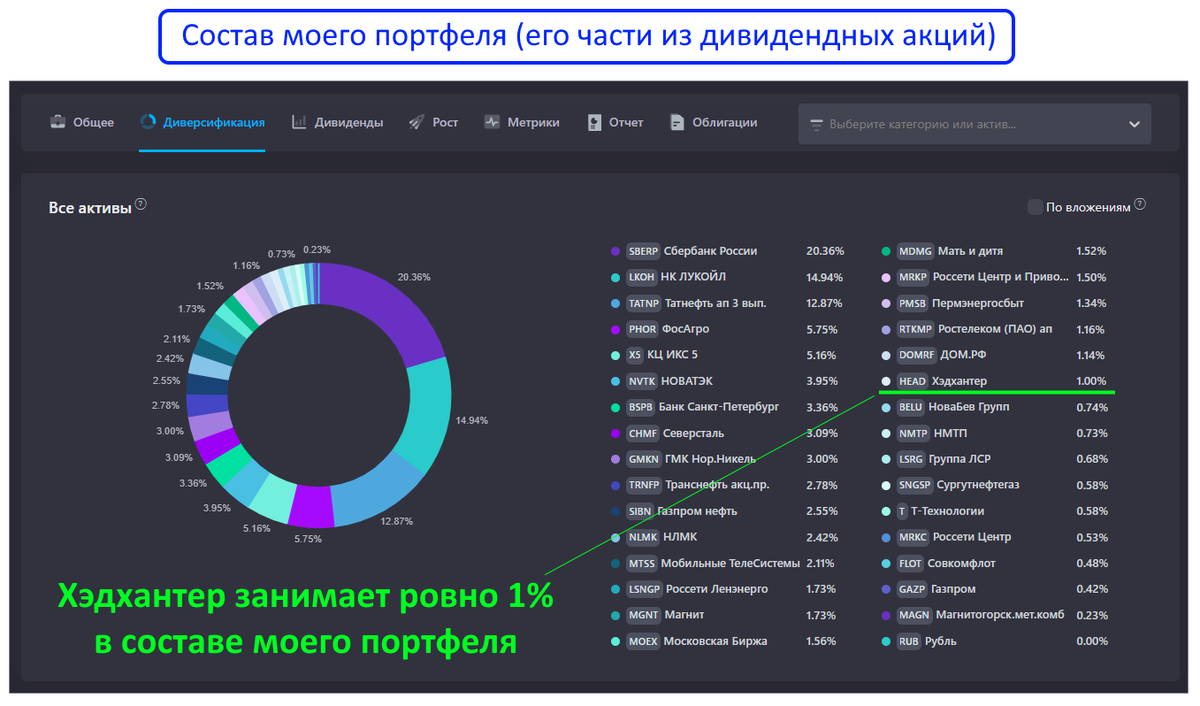Go to the Облигации tab
This screenshot has width=1200, height=706.
pyautogui.click(x=714, y=123)
